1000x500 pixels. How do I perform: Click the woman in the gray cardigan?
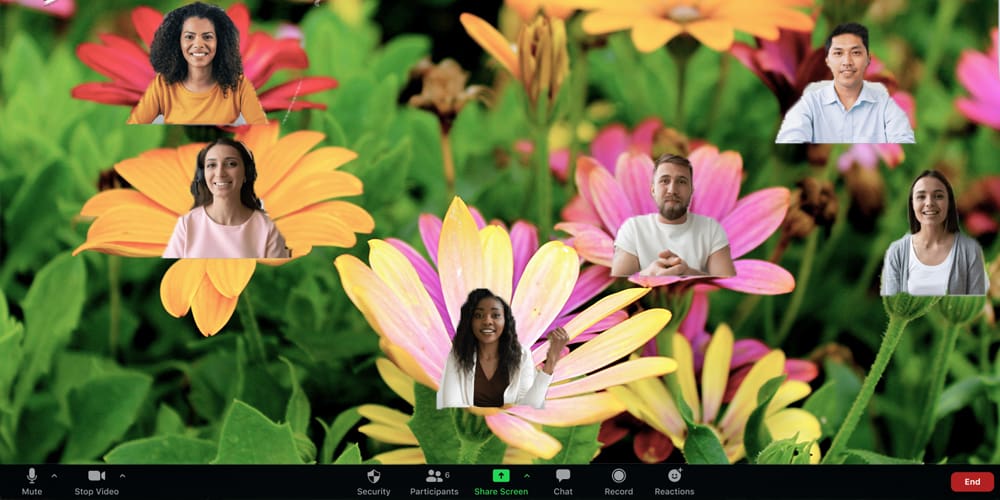click(x=933, y=238)
